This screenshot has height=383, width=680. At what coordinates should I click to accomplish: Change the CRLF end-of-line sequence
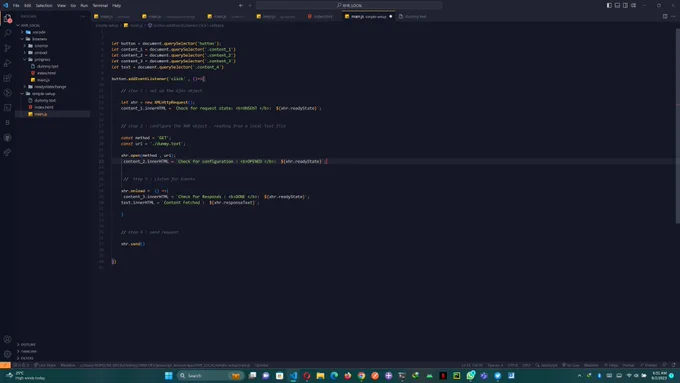coord(526,365)
